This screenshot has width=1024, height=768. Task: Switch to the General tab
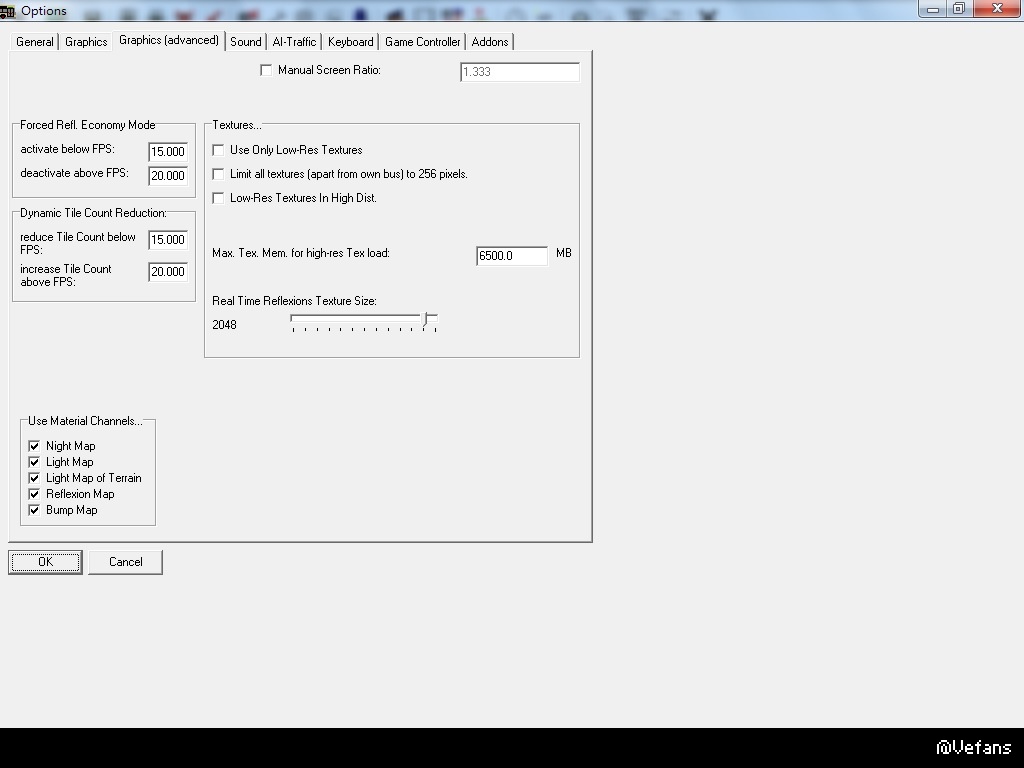pyautogui.click(x=35, y=42)
